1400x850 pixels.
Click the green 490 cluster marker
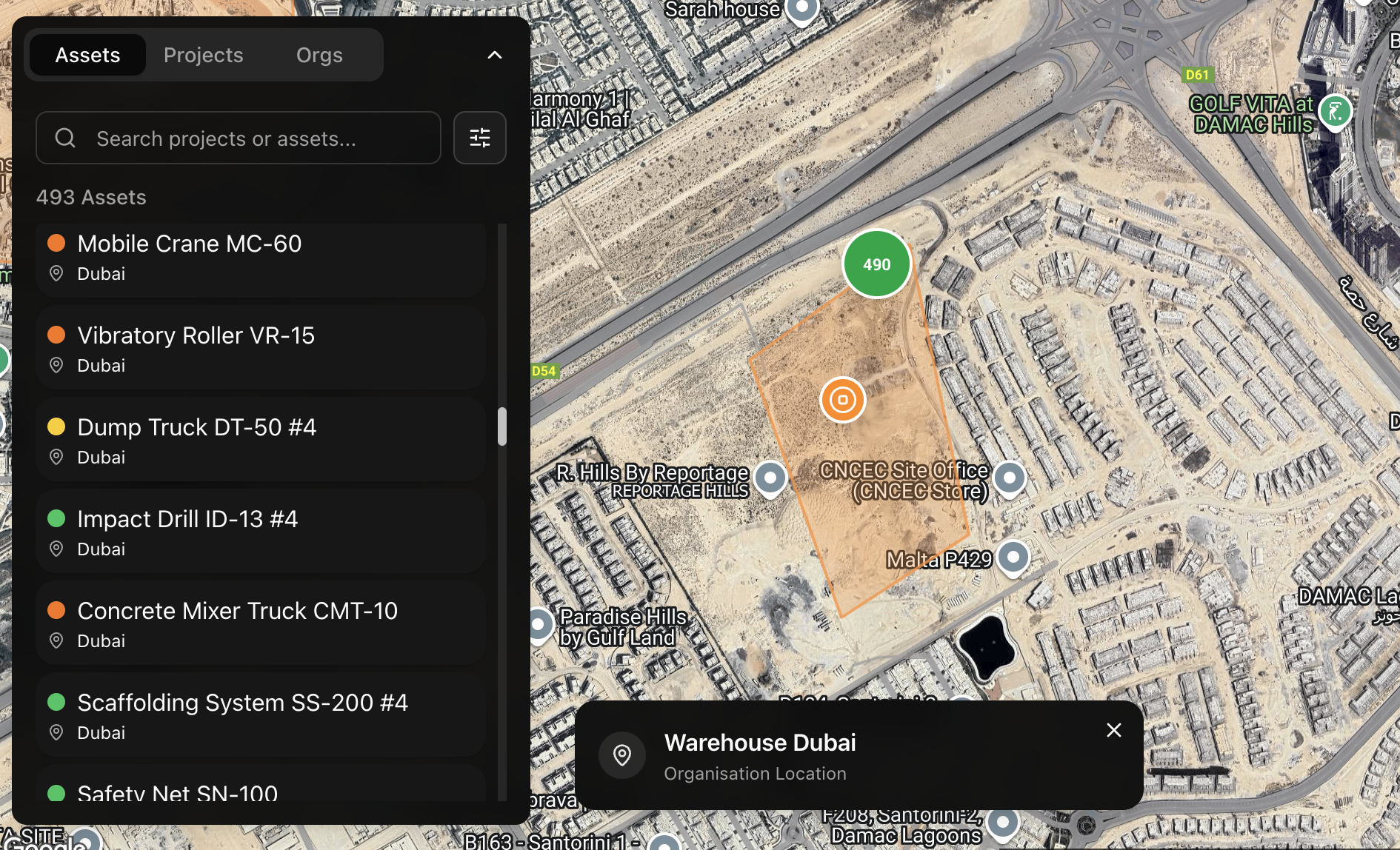[876, 264]
